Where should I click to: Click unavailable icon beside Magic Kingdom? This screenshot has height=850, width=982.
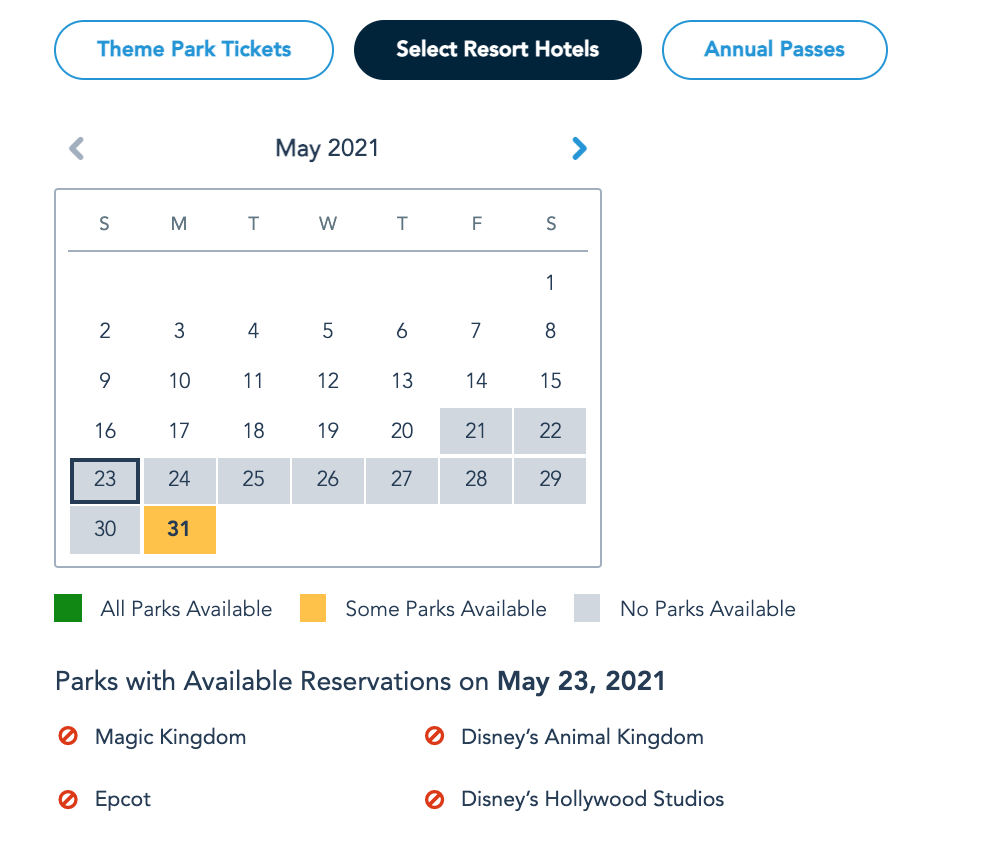(x=68, y=737)
